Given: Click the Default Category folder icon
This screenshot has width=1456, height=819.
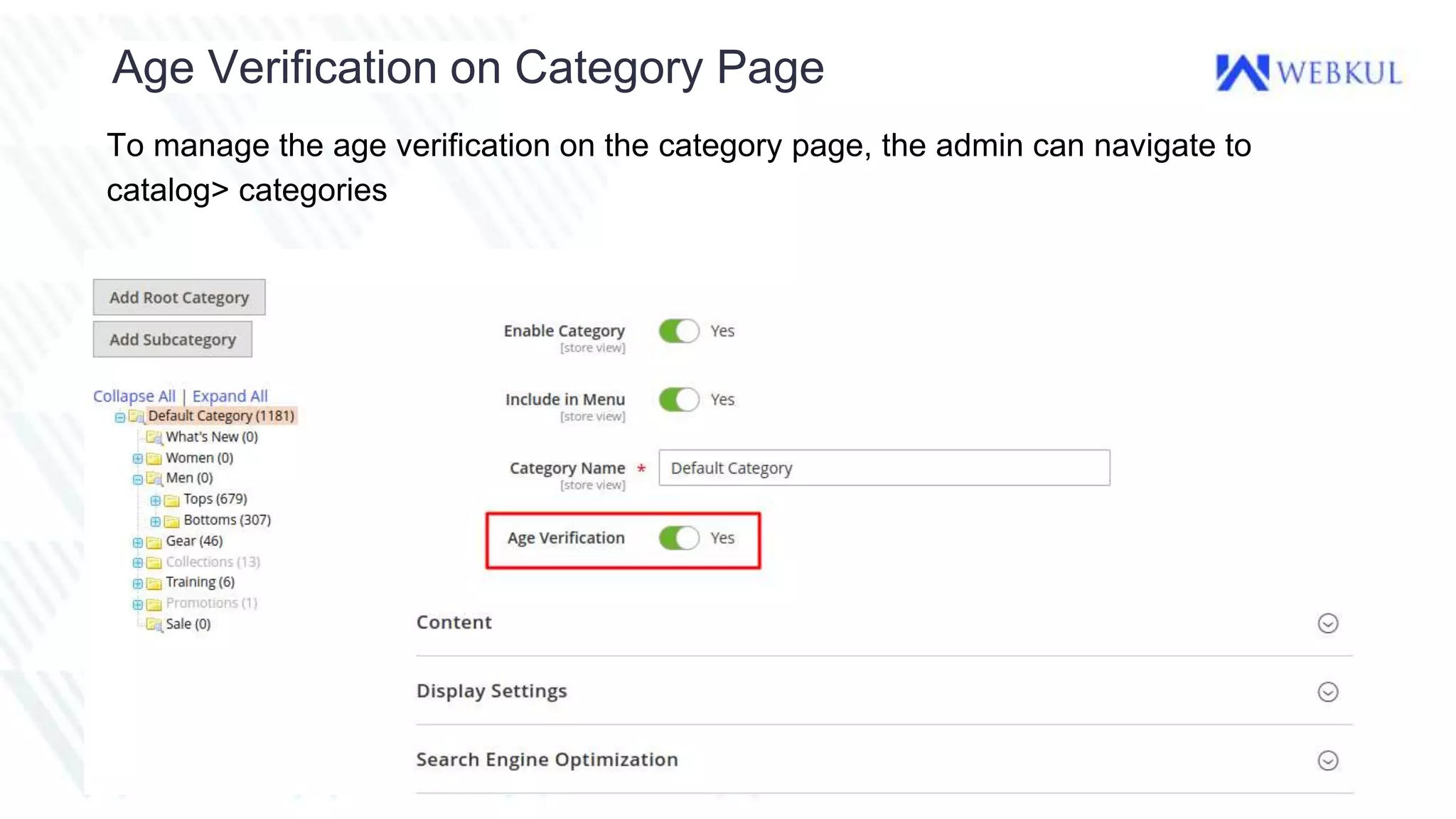Looking at the screenshot, I should 136,417.
